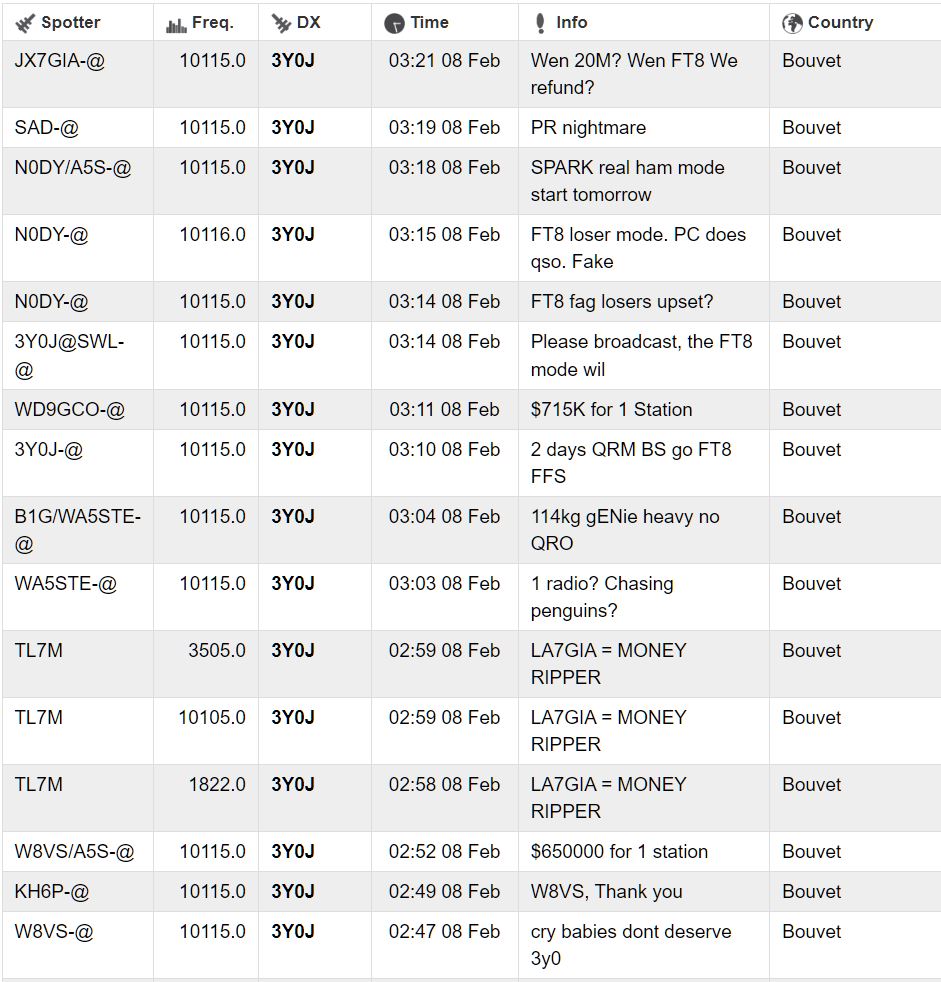Screen dimensions: 941x982
Task: Click the satellite icon beside Spotter header
Action: [25, 24]
